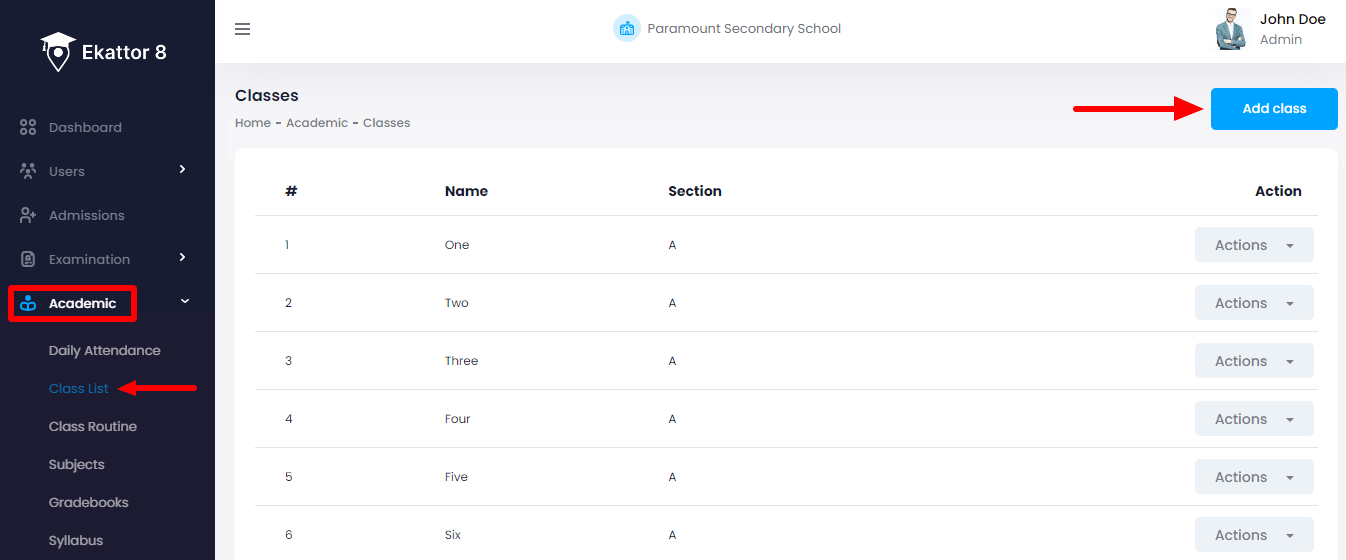Go to Class Routine page
Image resolution: width=1346 pixels, height=560 pixels.
pos(92,427)
